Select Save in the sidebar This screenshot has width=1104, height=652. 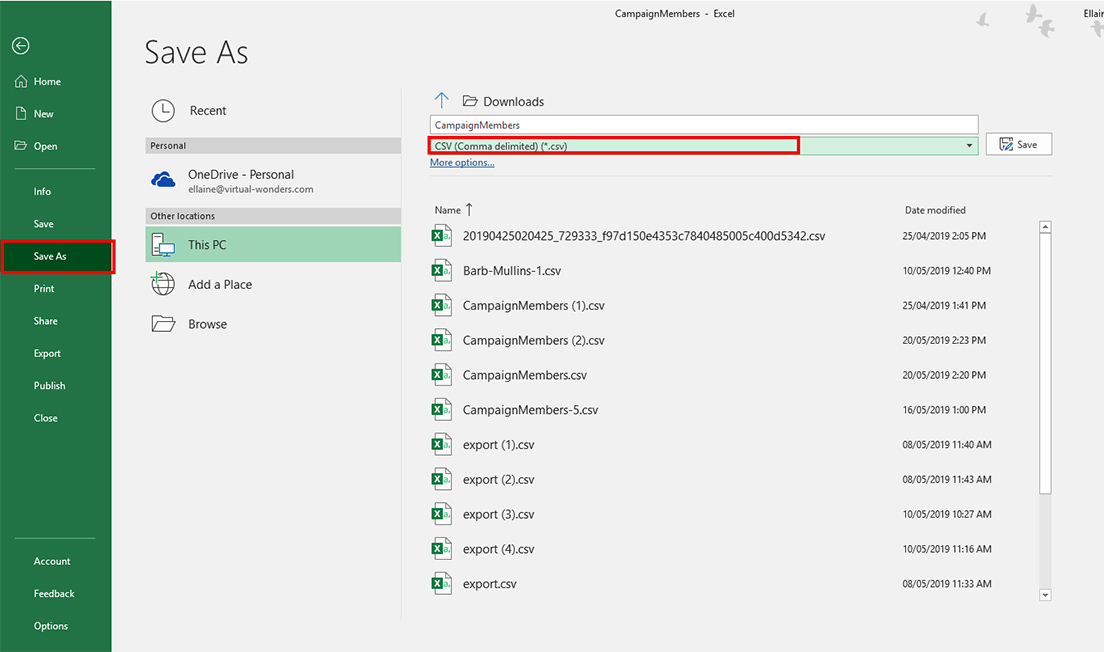click(x=44, y=224)
